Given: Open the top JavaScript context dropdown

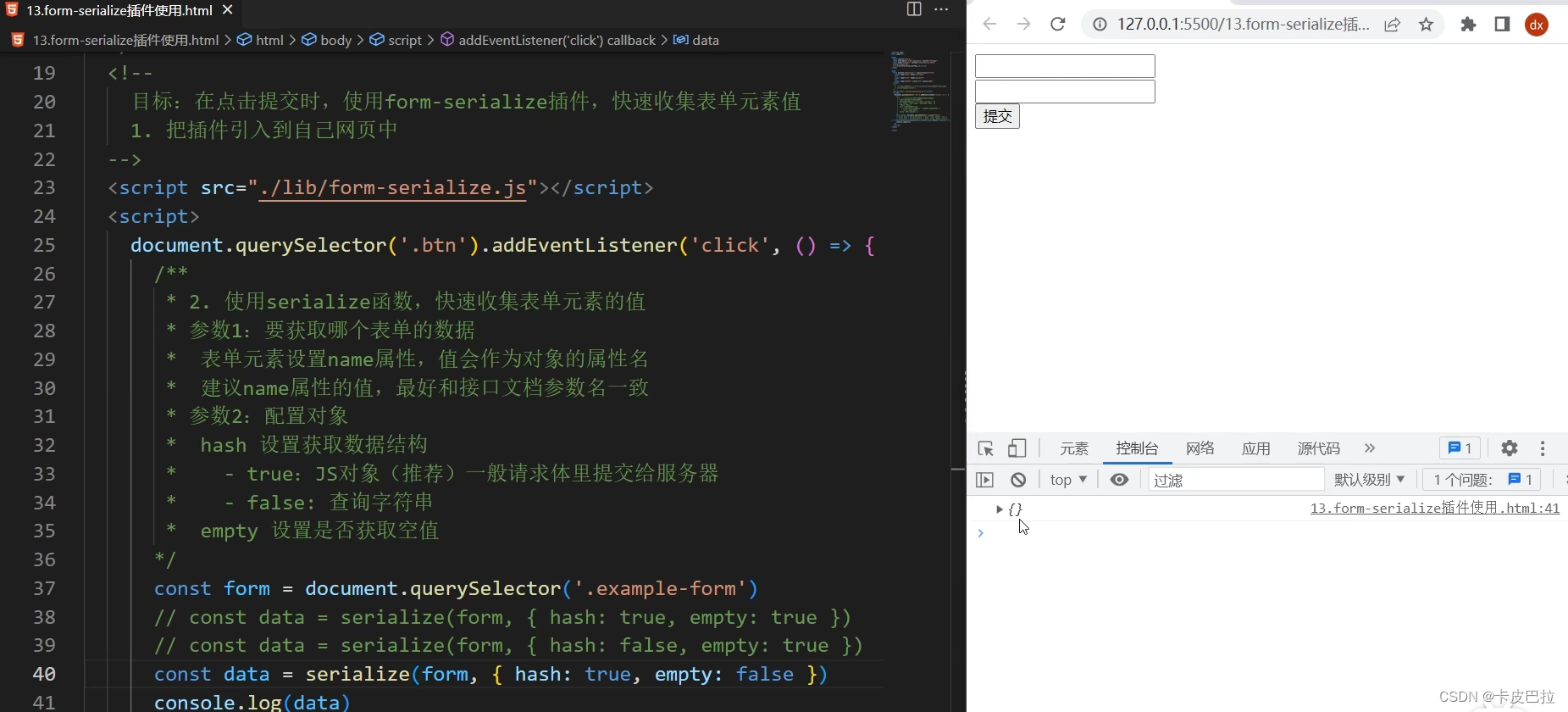Looking at the screenshot, I should [x=1068, y=480].
